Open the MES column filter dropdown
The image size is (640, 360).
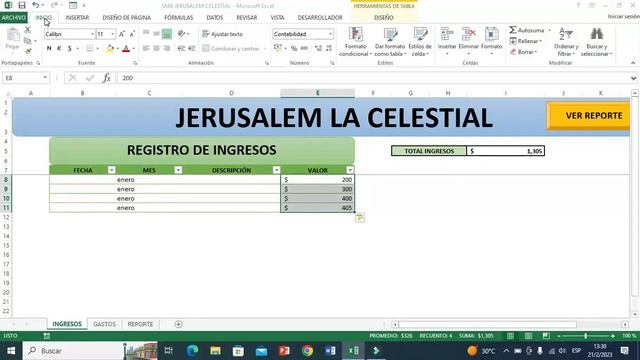pos(178,170)
